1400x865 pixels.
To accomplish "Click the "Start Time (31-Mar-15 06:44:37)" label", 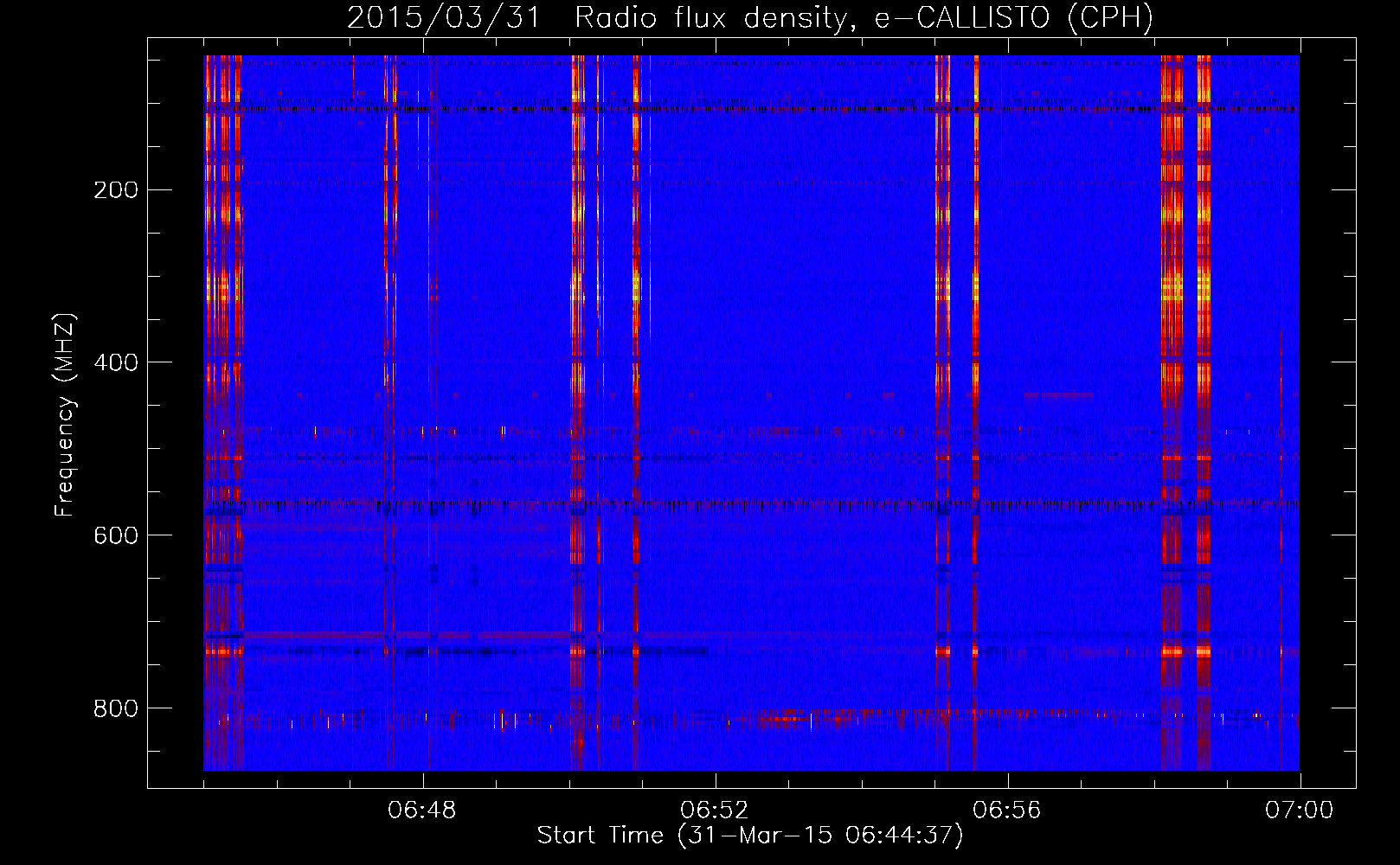I will pyautogui.click(x=750, y=836).
